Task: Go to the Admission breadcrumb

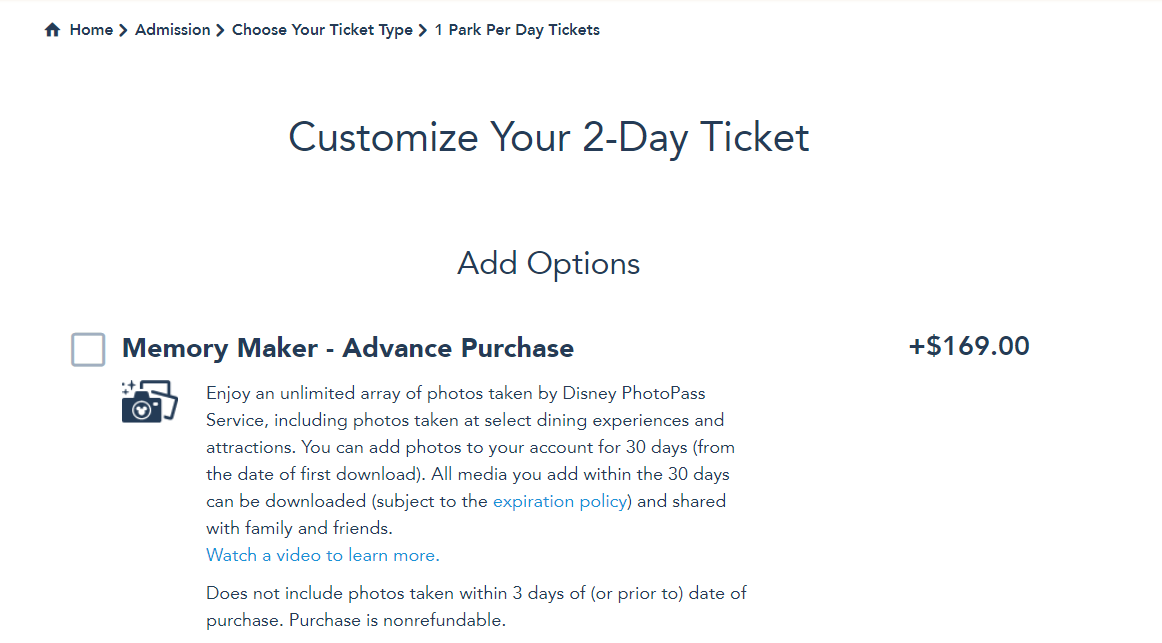Action: (173, 30)
